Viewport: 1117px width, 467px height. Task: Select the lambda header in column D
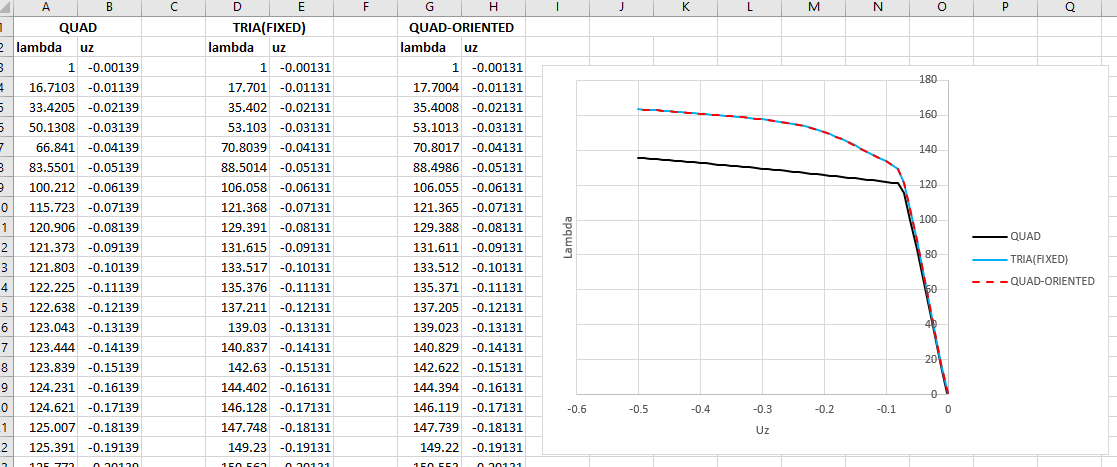click(x=237, y=48)
